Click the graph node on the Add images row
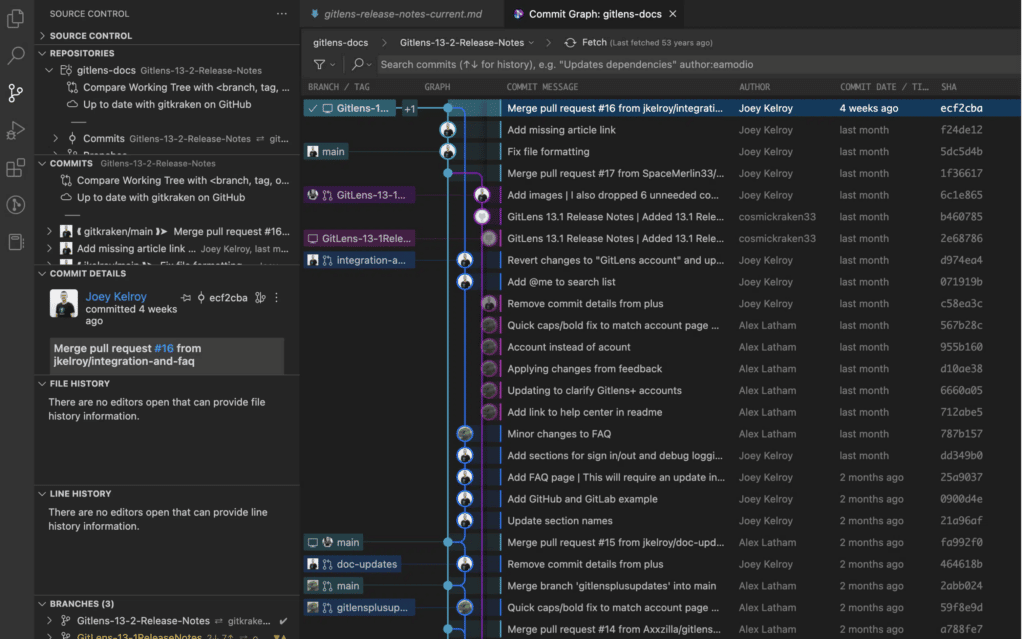The image size is (1024, 639). [x=482, y=195]
